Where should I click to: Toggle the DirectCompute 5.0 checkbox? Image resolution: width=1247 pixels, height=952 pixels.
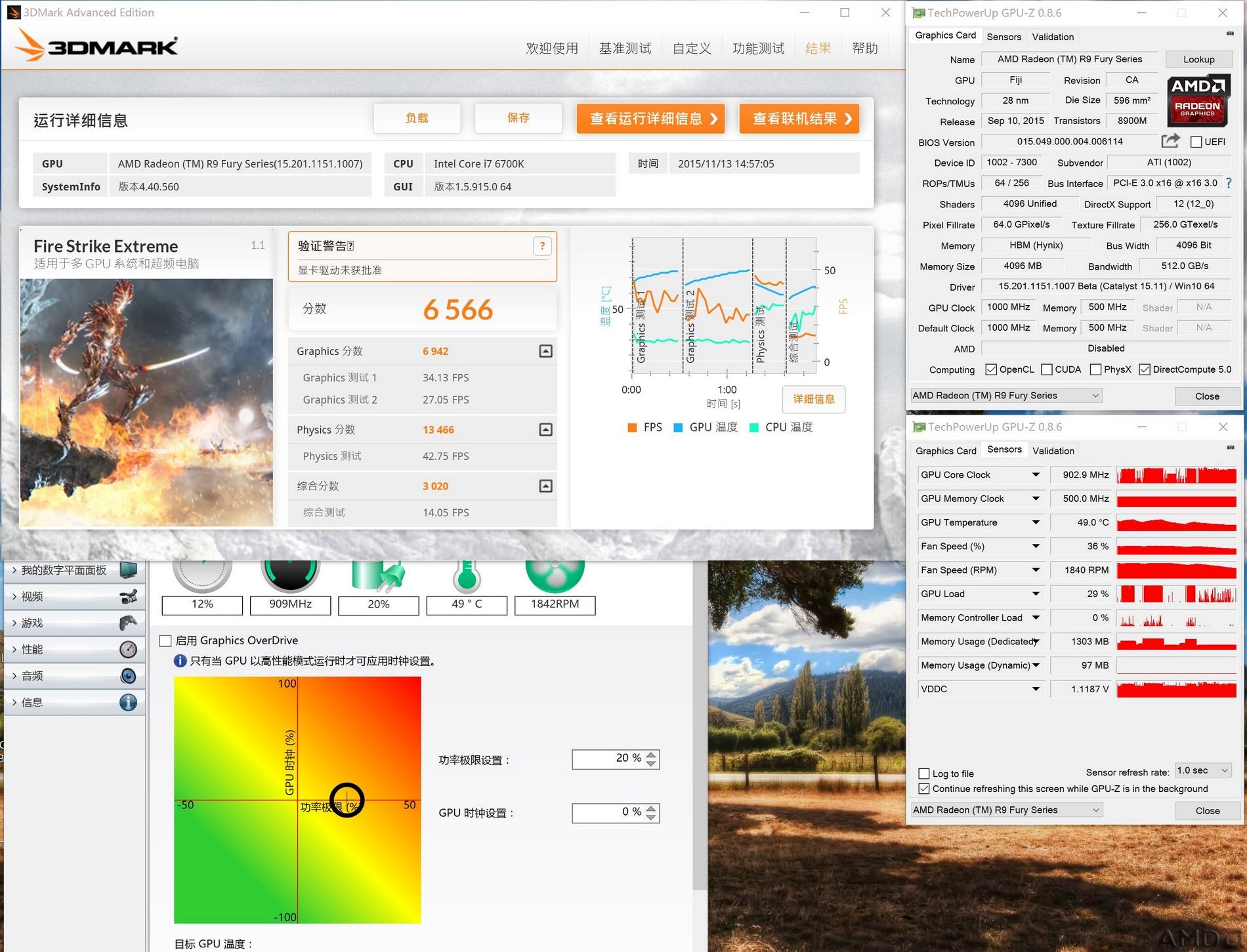(x=1145, y=369)
